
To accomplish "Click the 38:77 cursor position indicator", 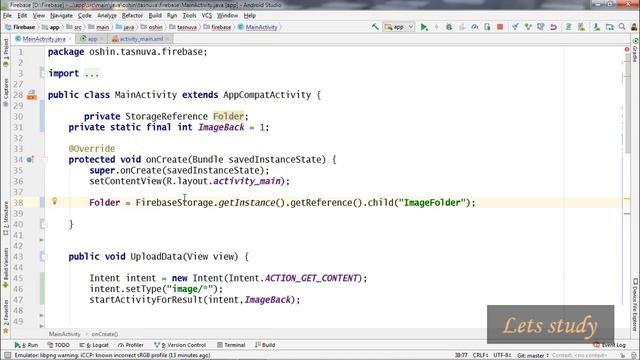I will pyautogui.click(x=461, y=356).
